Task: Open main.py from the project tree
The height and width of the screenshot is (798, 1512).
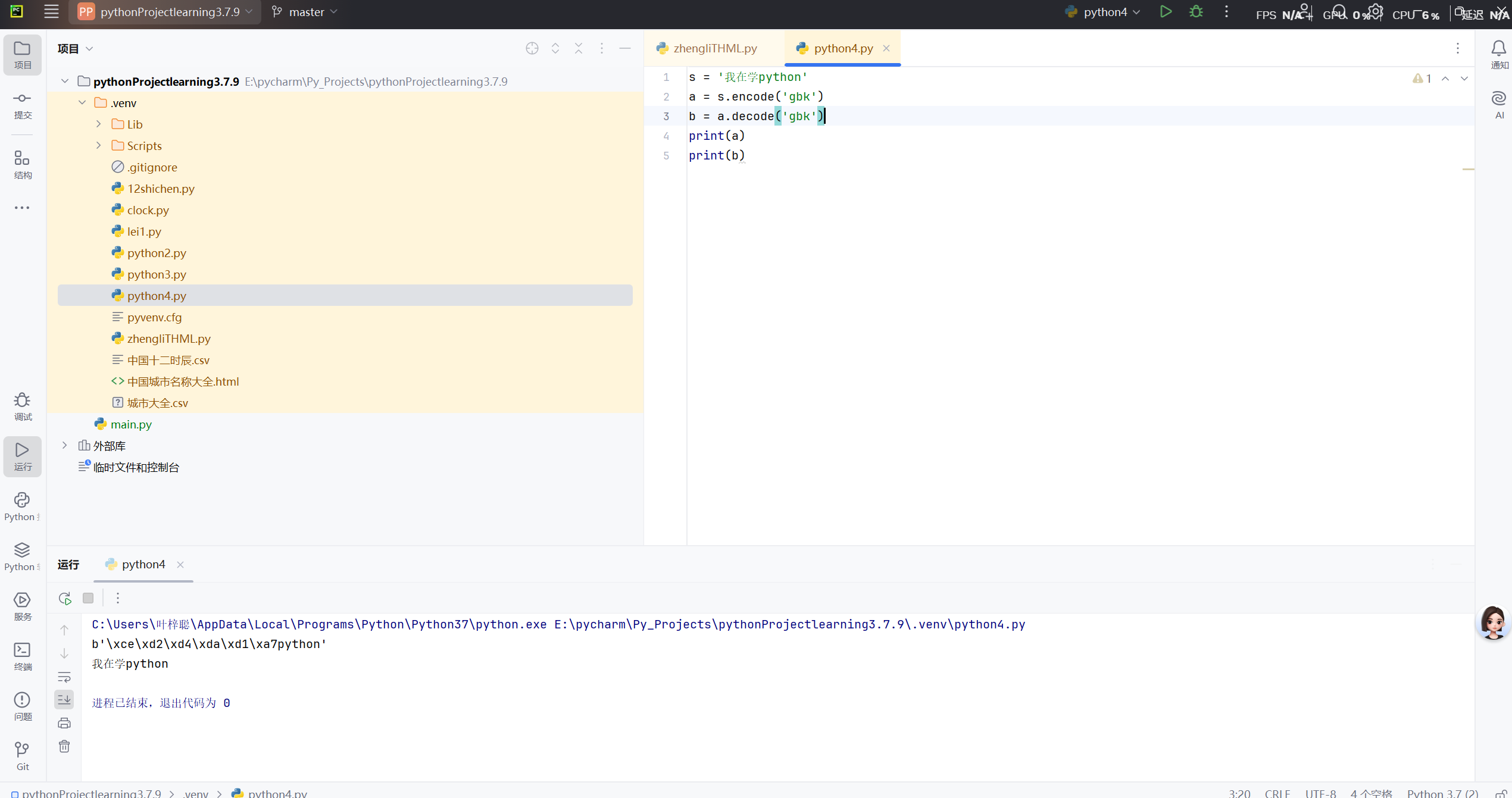Action: [x=131, y=424]
